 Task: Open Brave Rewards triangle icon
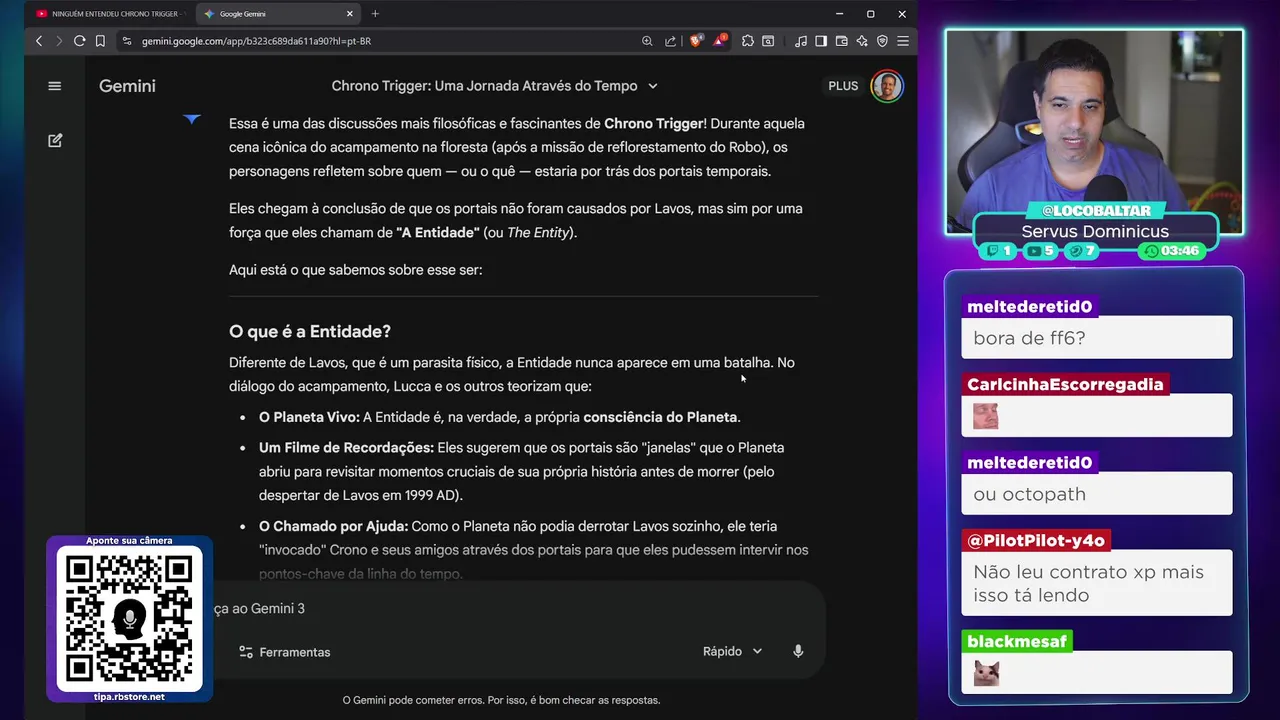(719, 41)
